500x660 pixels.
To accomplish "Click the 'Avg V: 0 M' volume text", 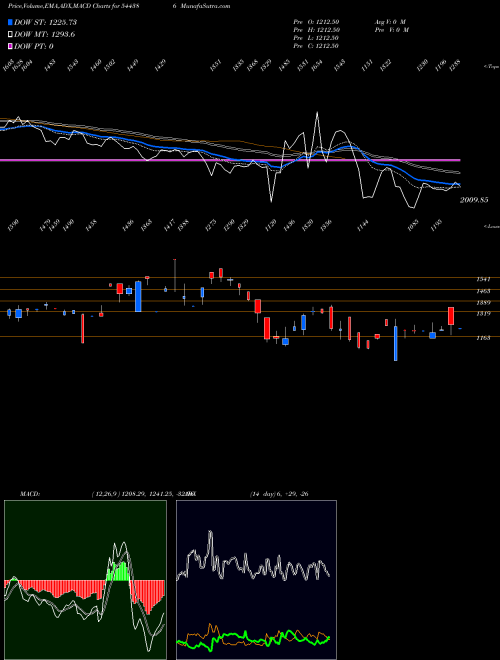I will [x=390, y=21].
